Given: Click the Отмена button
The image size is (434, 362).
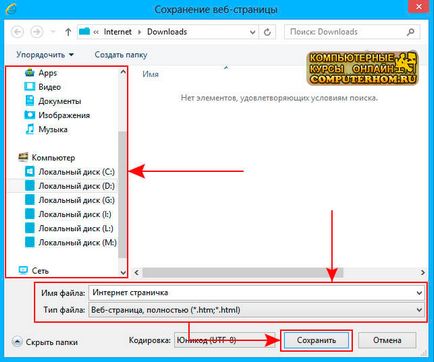Looking at the screenshot, I should click(387, 340).
